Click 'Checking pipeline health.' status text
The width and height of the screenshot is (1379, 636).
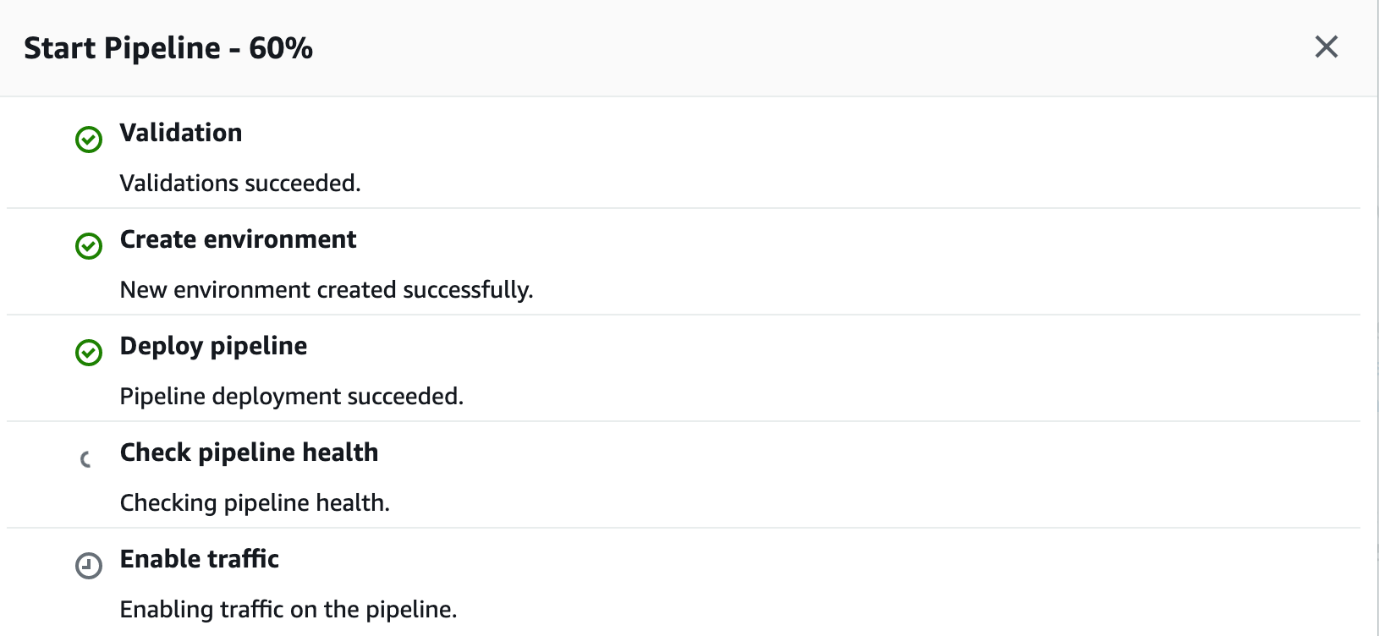click(254, 503)
